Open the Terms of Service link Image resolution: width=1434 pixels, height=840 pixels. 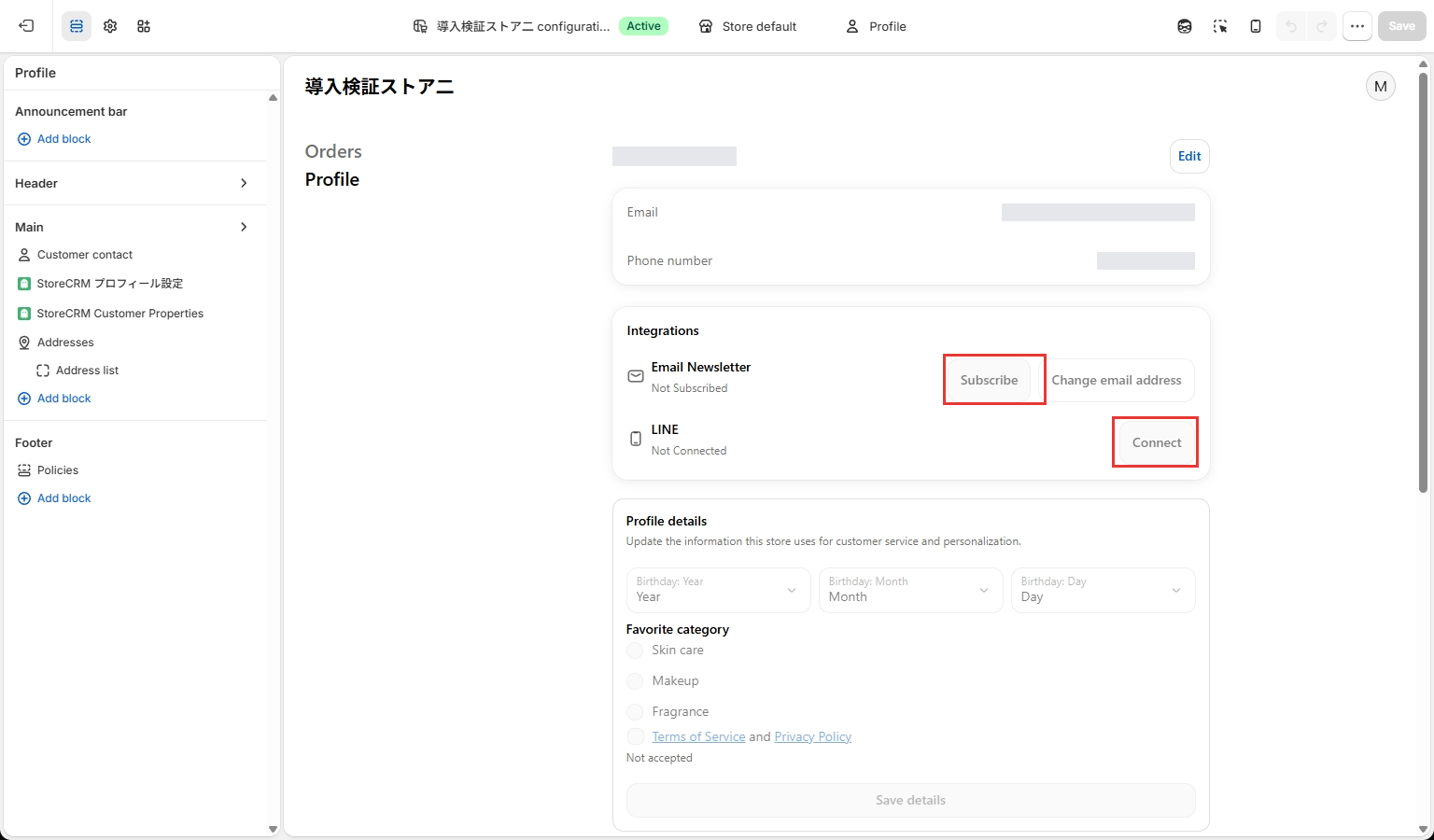[x=698, y=736]
